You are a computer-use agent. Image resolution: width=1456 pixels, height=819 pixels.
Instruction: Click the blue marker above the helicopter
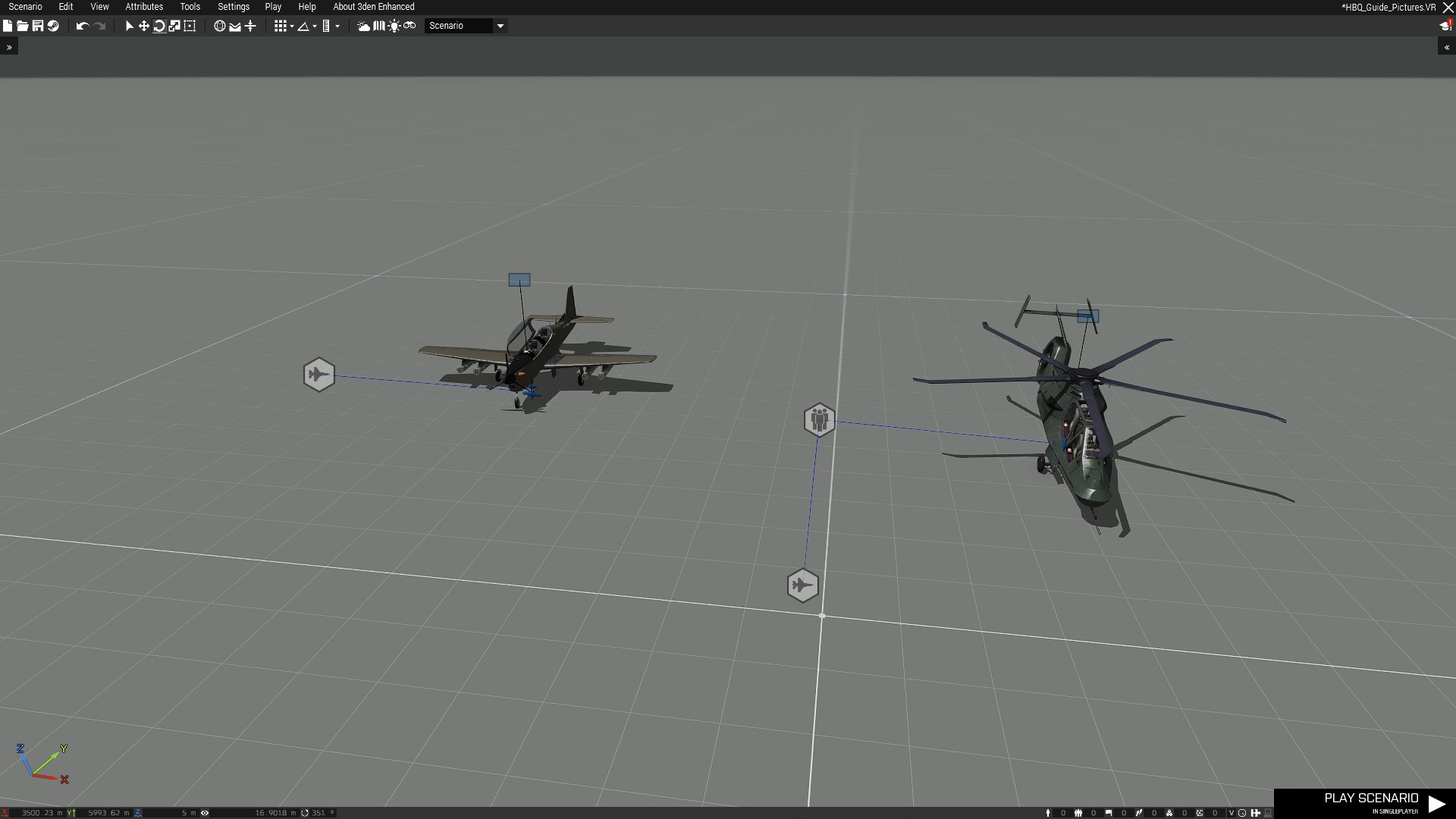click(1087, 315)
